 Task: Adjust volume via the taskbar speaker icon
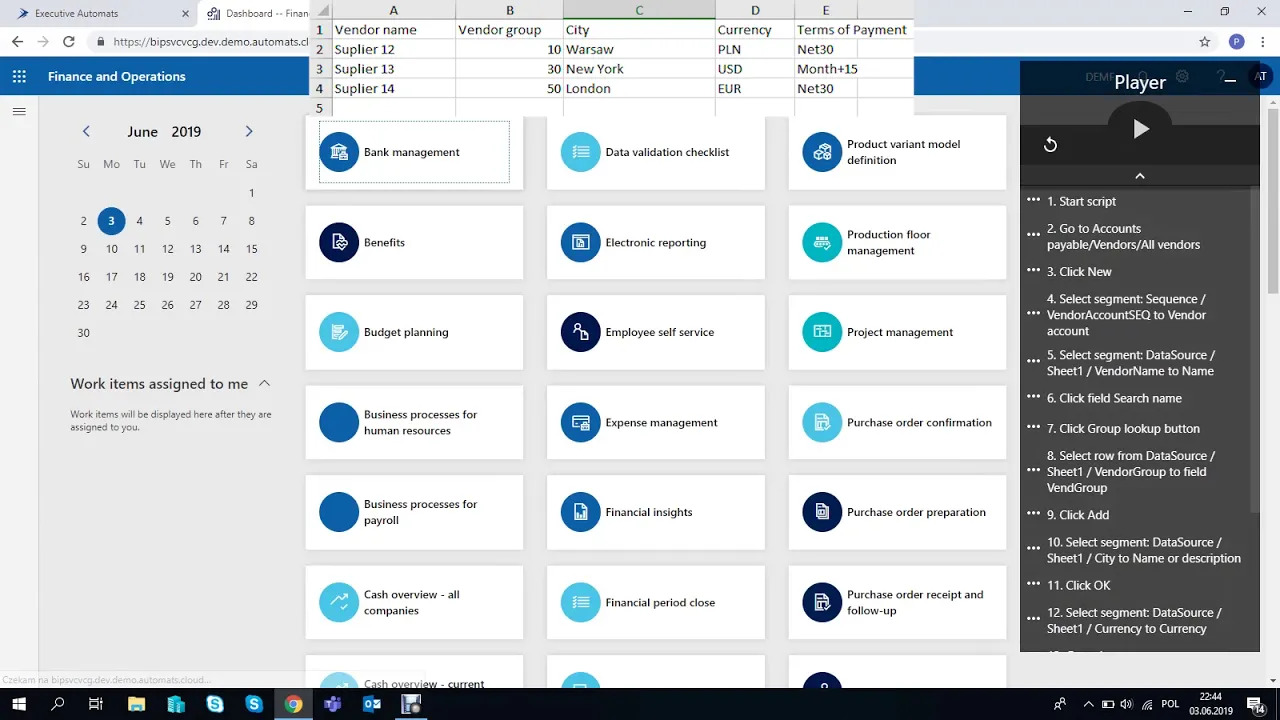tap(1127, 704)
